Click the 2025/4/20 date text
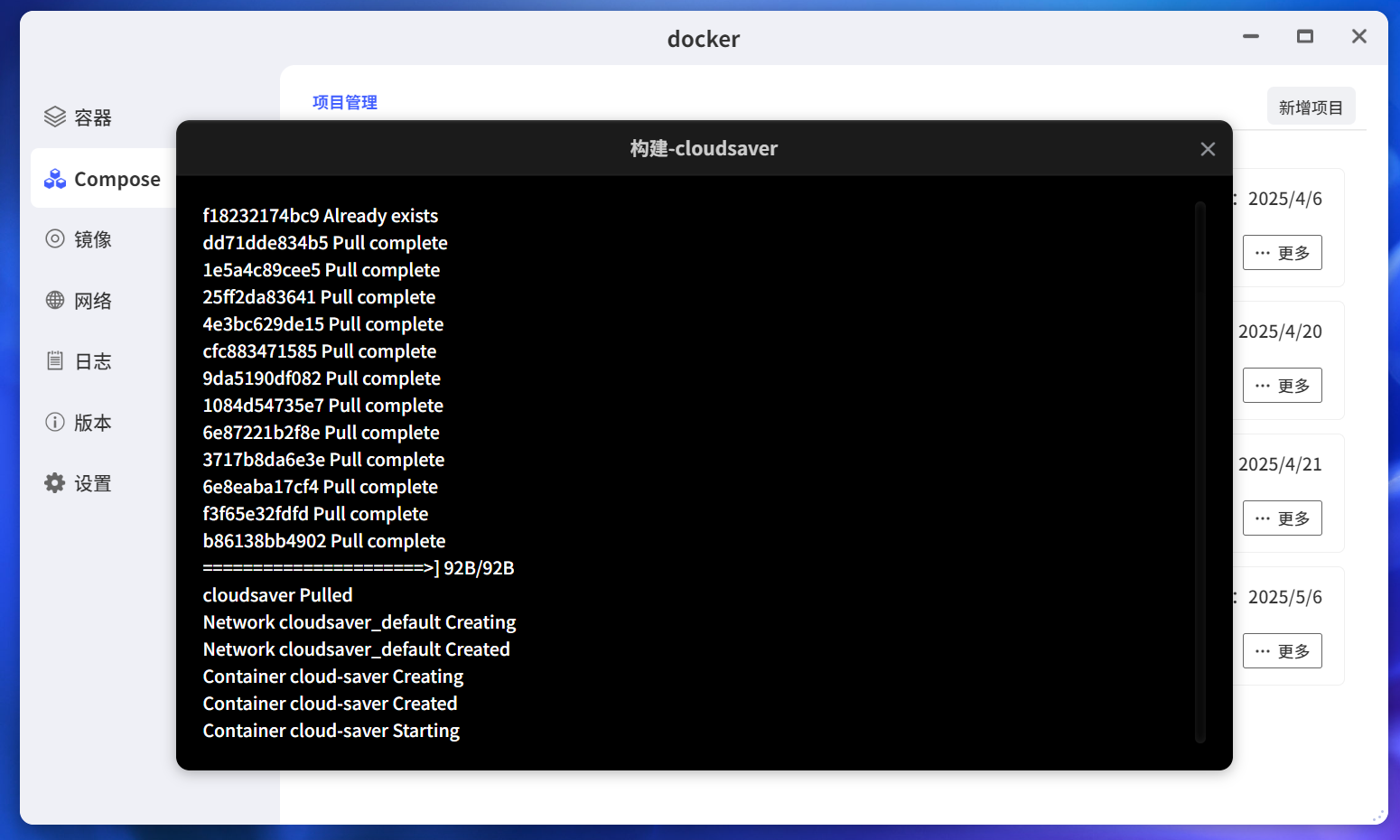Viewport: 1400px width, 840px height. point(1280,331)
